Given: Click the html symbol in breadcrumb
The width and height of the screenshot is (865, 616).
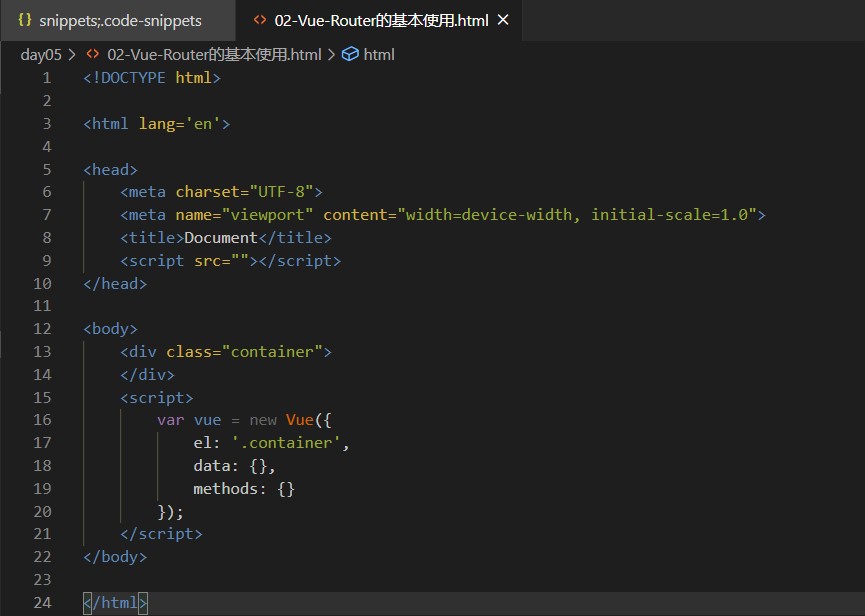Looking at the screenshot, I should coord(379,55).
